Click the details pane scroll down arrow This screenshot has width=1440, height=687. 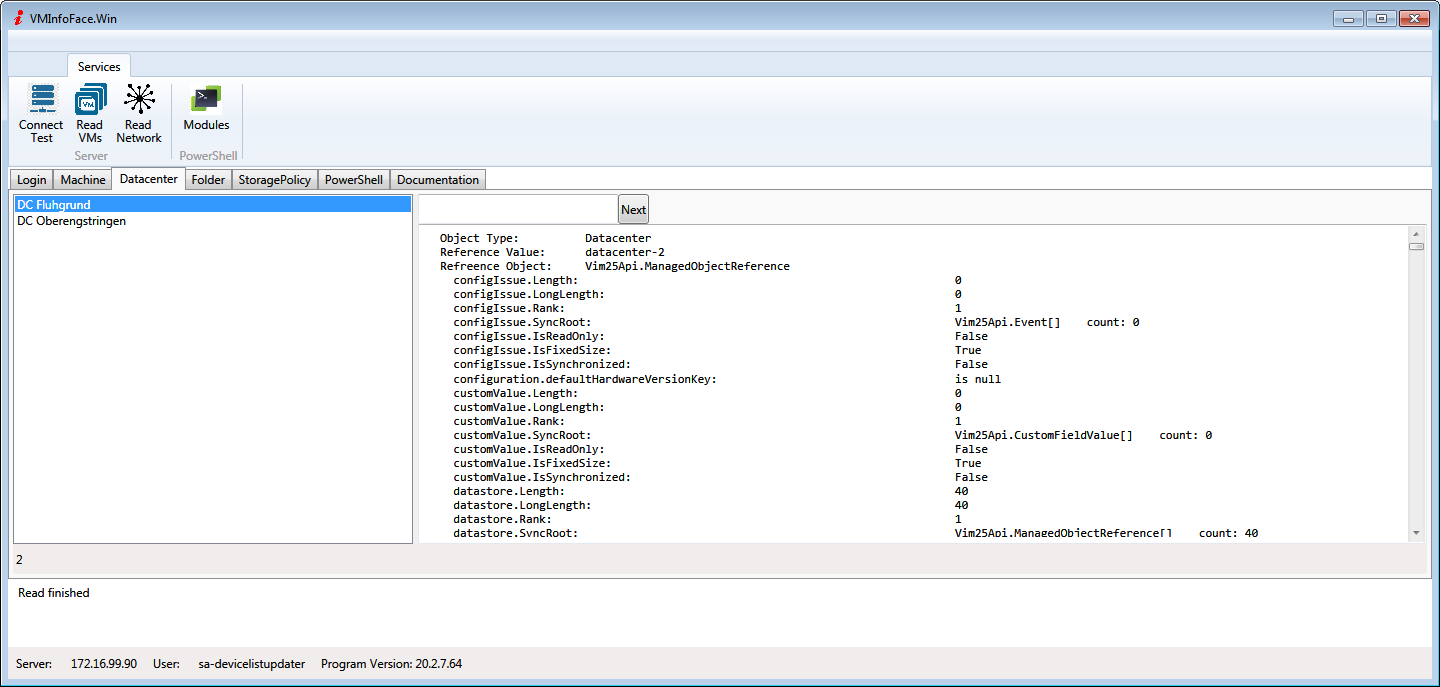1416,534
